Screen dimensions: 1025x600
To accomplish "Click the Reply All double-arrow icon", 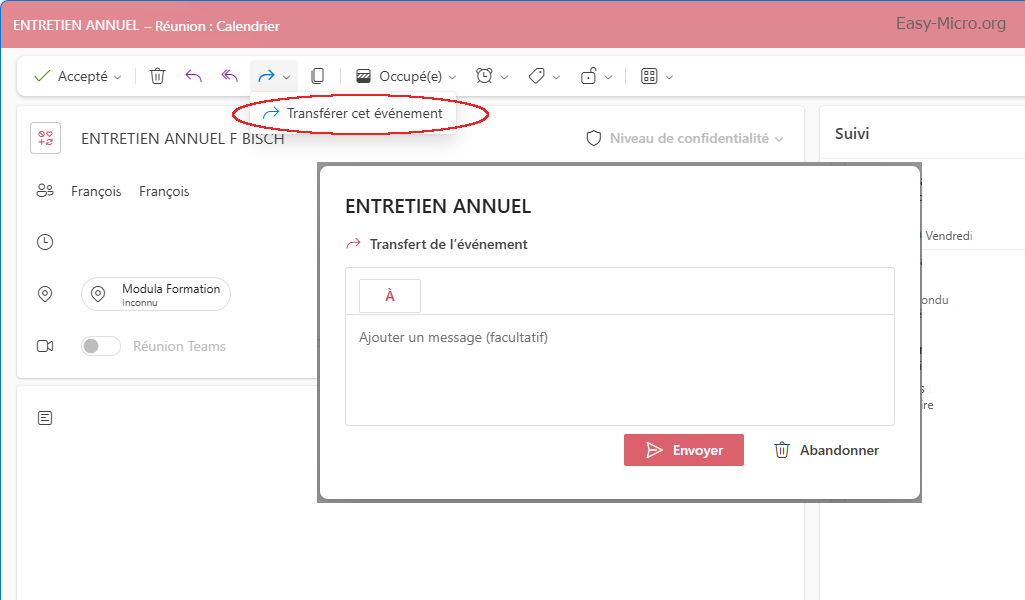I will point(229,76).
